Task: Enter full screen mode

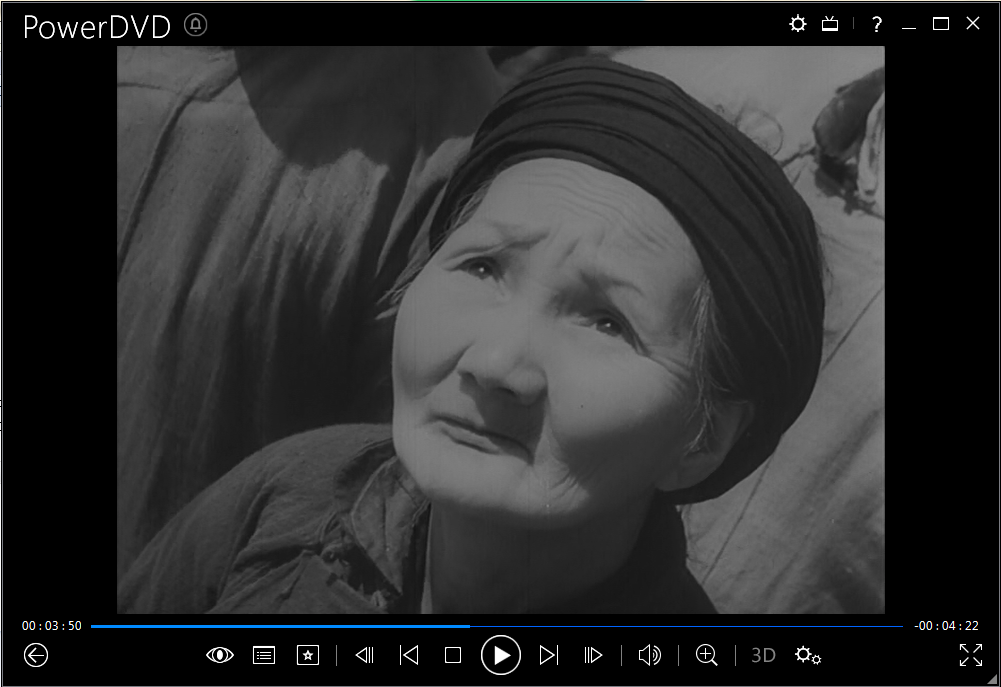Action: (970, 655)
